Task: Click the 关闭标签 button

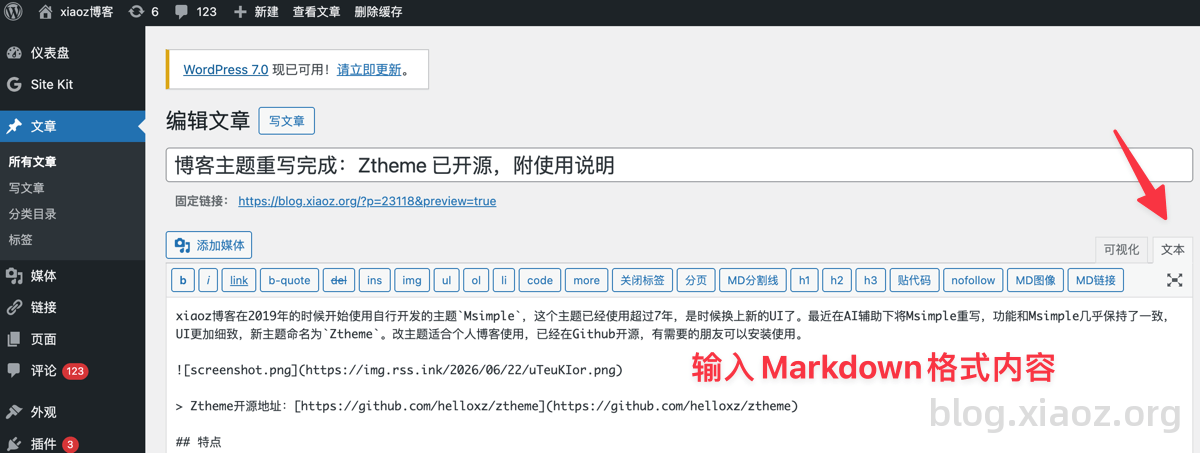Action: (642, 280)
